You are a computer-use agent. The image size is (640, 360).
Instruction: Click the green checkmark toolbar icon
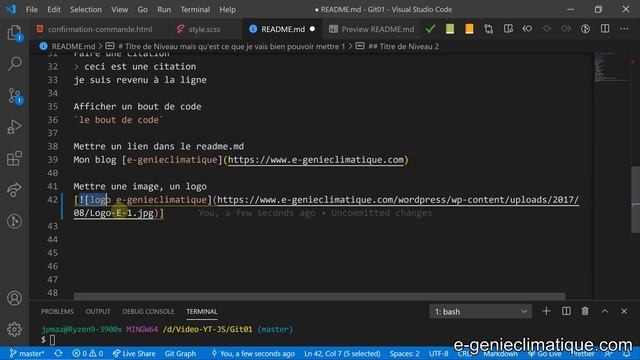point(430,29)
